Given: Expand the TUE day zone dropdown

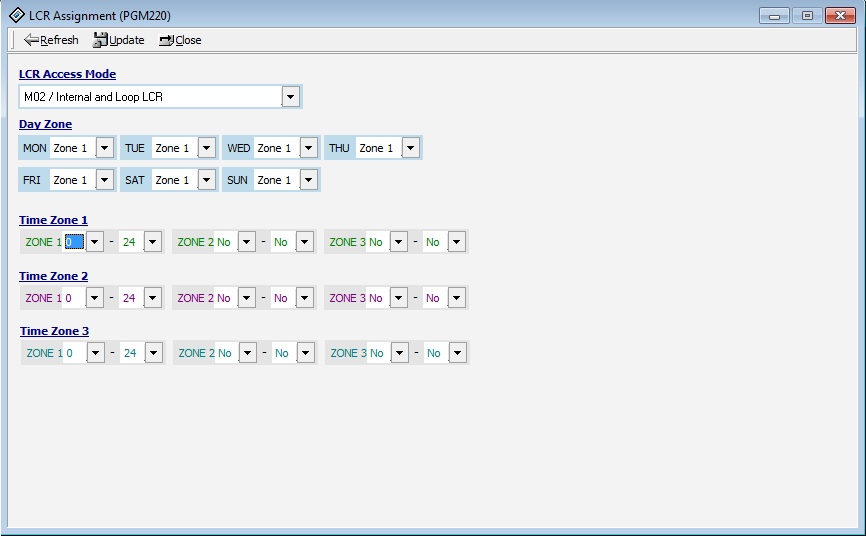Looking at the screenshot, I should coord(206,148).
